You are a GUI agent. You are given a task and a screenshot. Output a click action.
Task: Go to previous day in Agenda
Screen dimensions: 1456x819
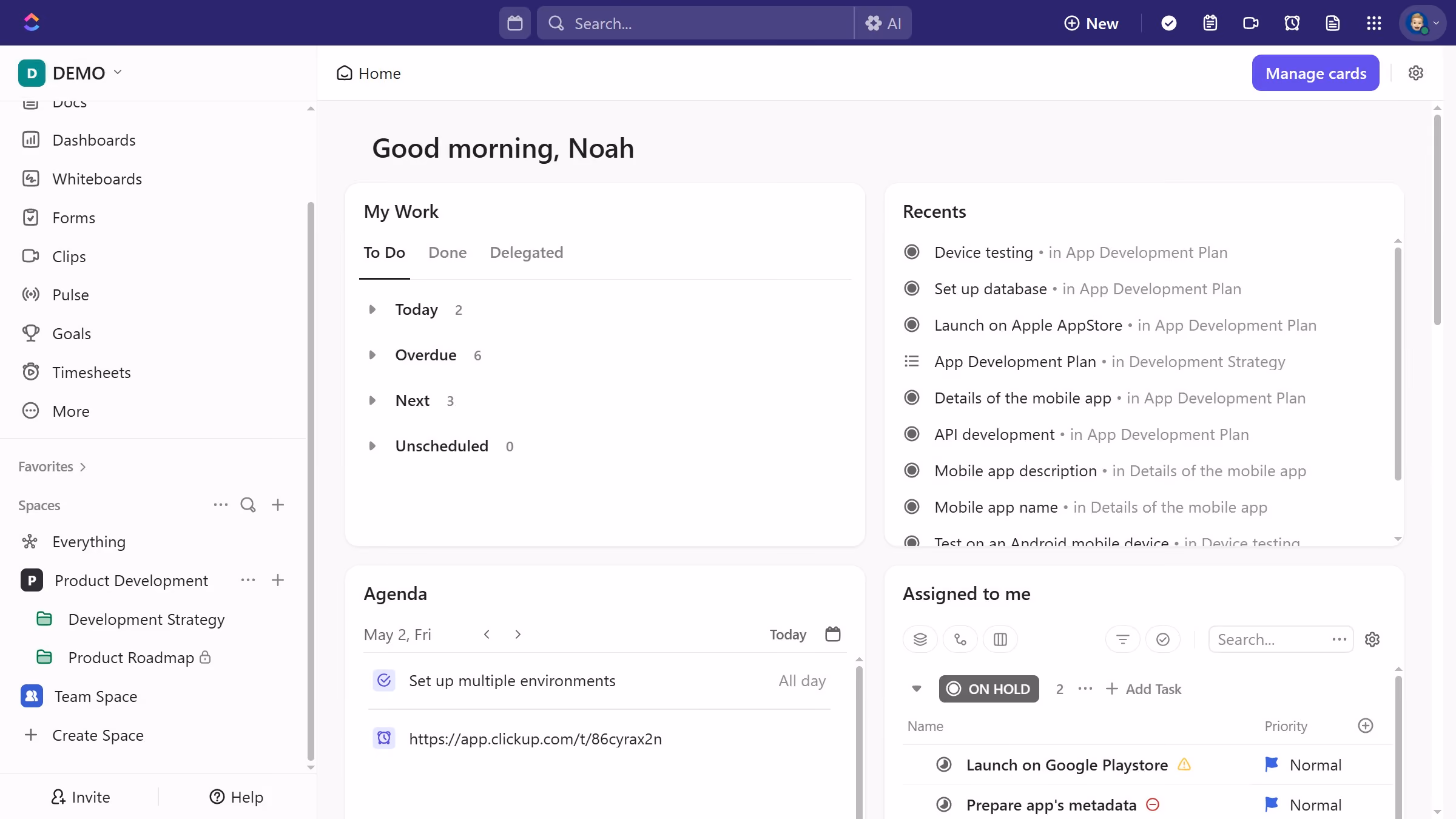tap(487, 634)
